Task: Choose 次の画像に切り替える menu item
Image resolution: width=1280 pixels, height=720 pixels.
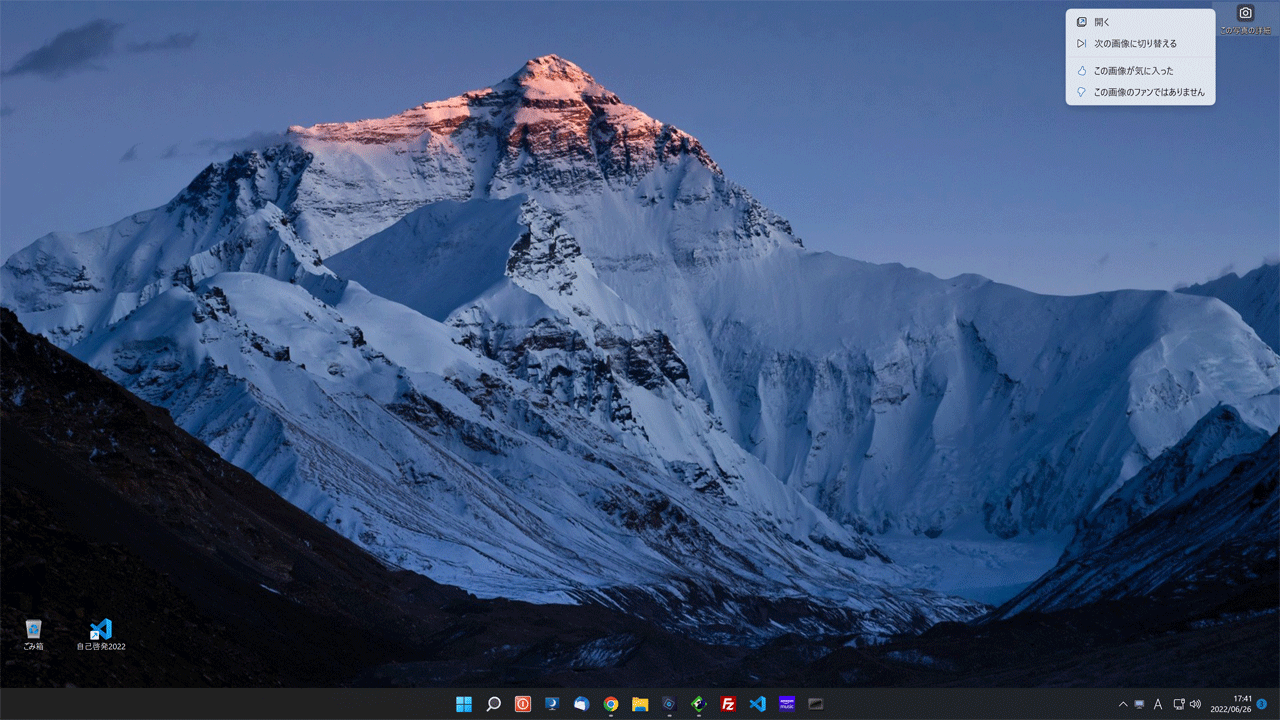Action: click(1140, 44)
